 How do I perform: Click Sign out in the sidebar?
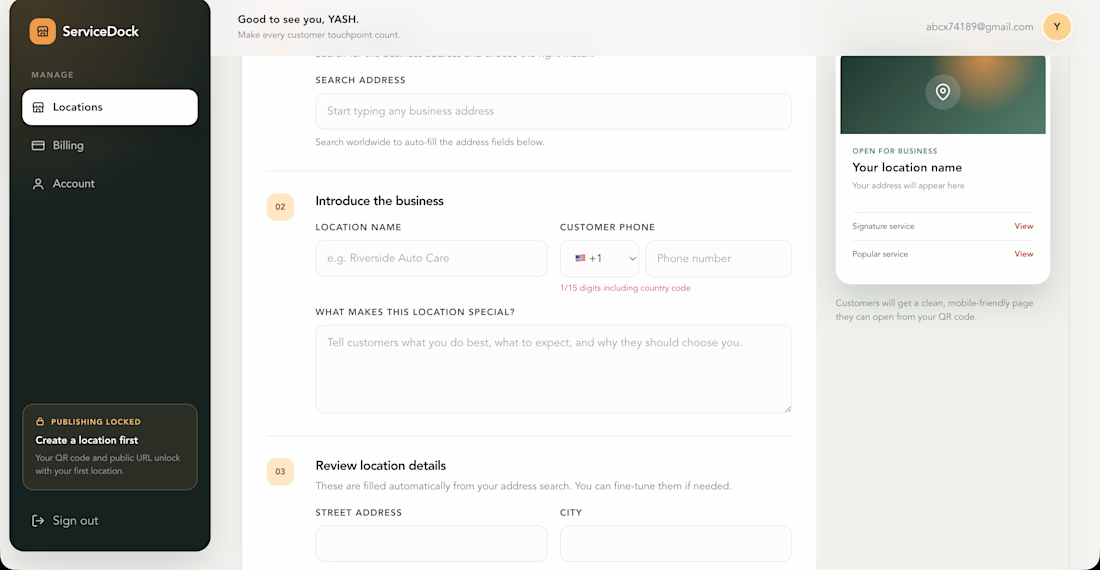65,520
